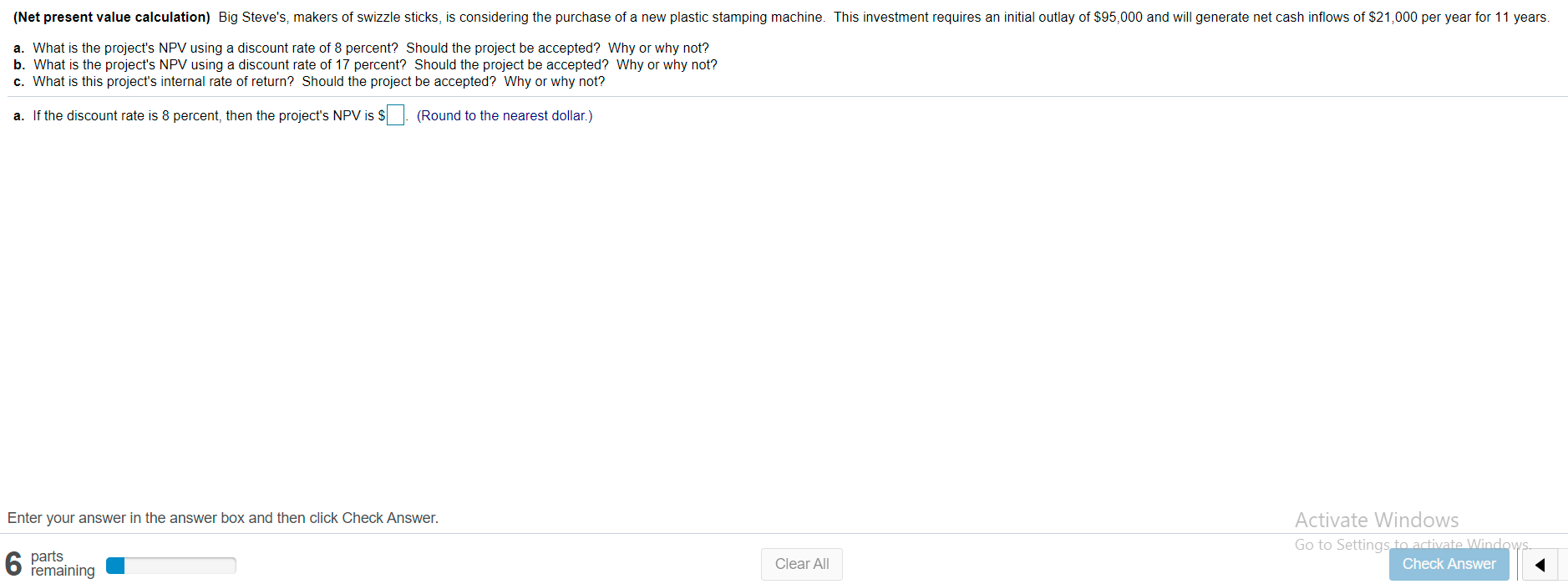Click the Clear All button
Screen dimensions: 1568x584
click(x=801, y=564)
